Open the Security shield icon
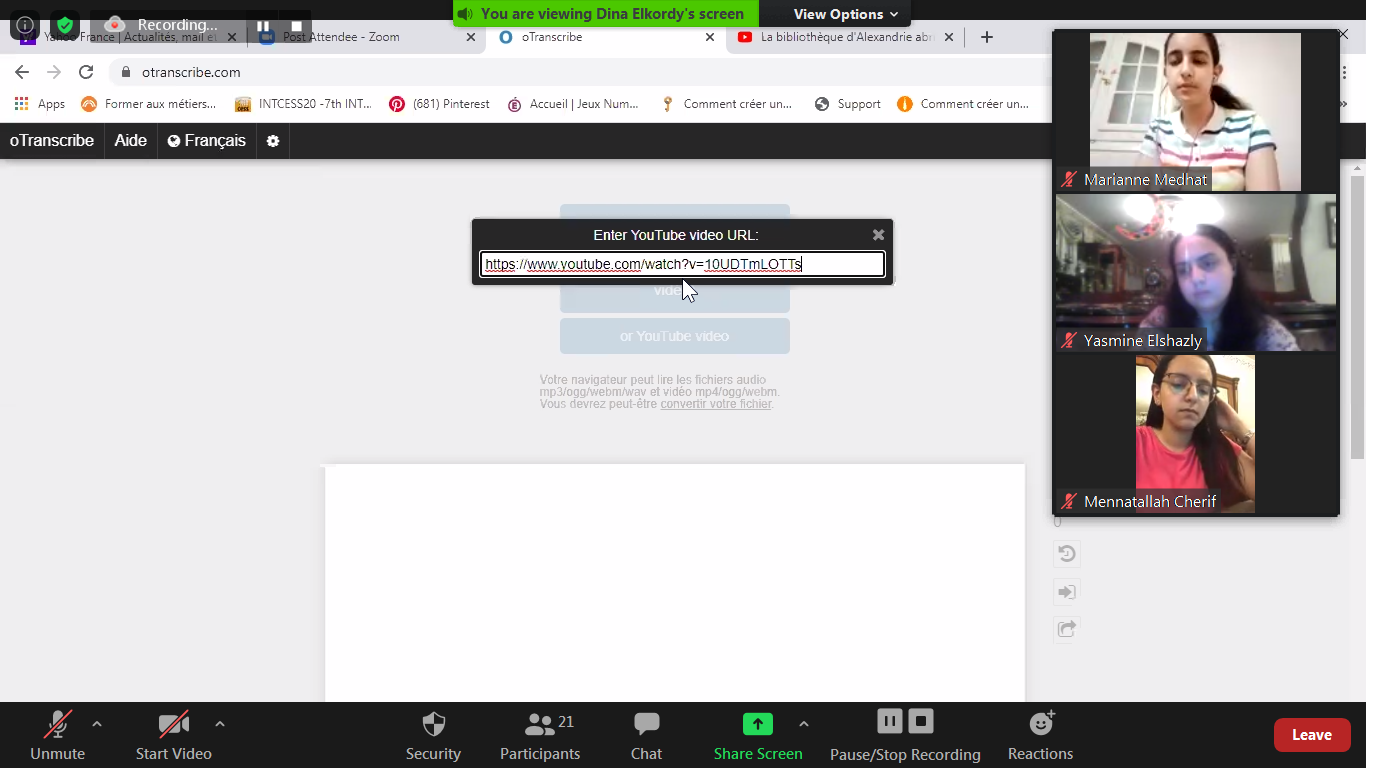The height and width of the screenshot is (768, 1376). pos(433,725)
